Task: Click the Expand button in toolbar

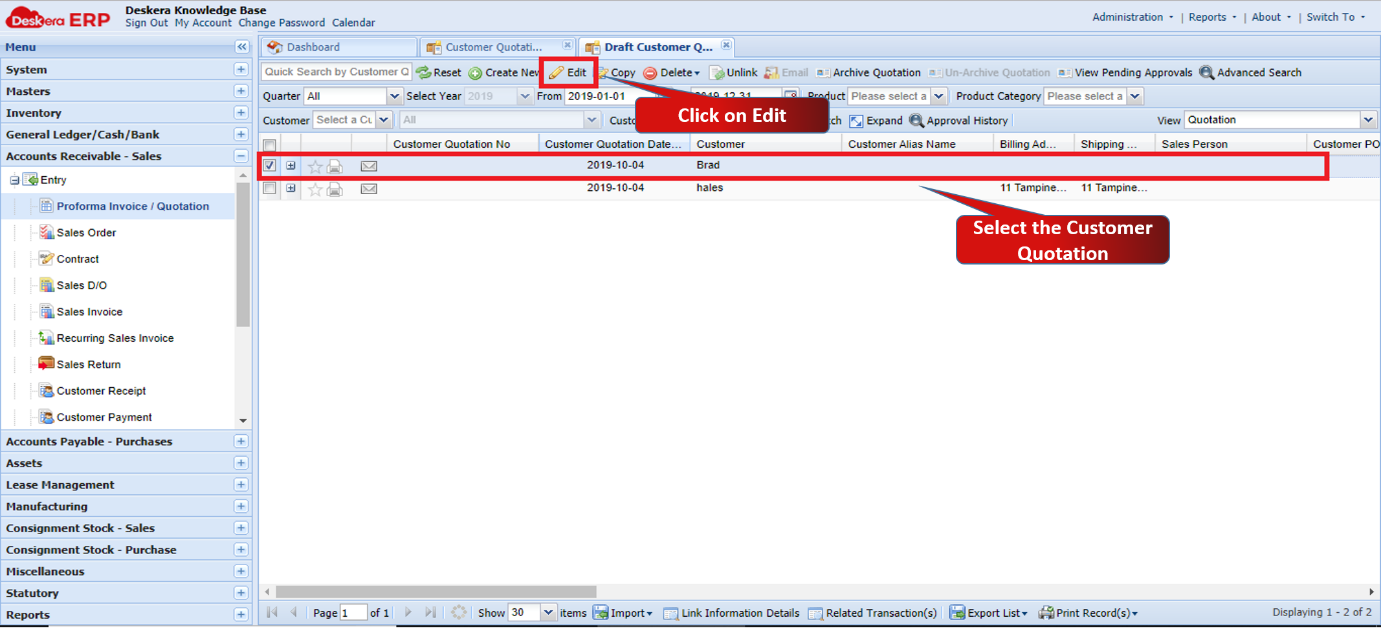Action: [876, 120]
